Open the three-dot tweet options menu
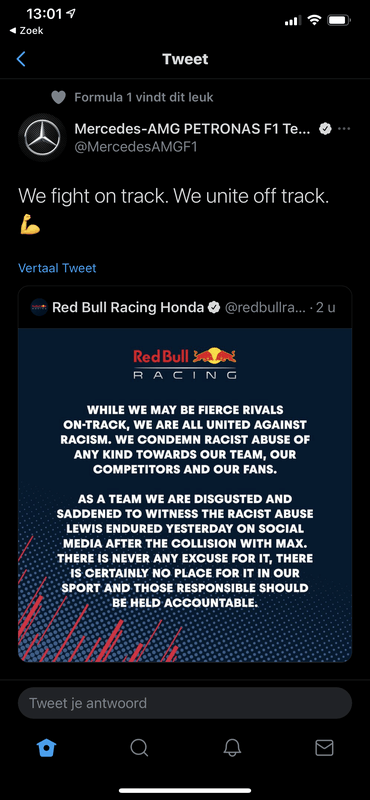370x800 pixels. [344, 129]
